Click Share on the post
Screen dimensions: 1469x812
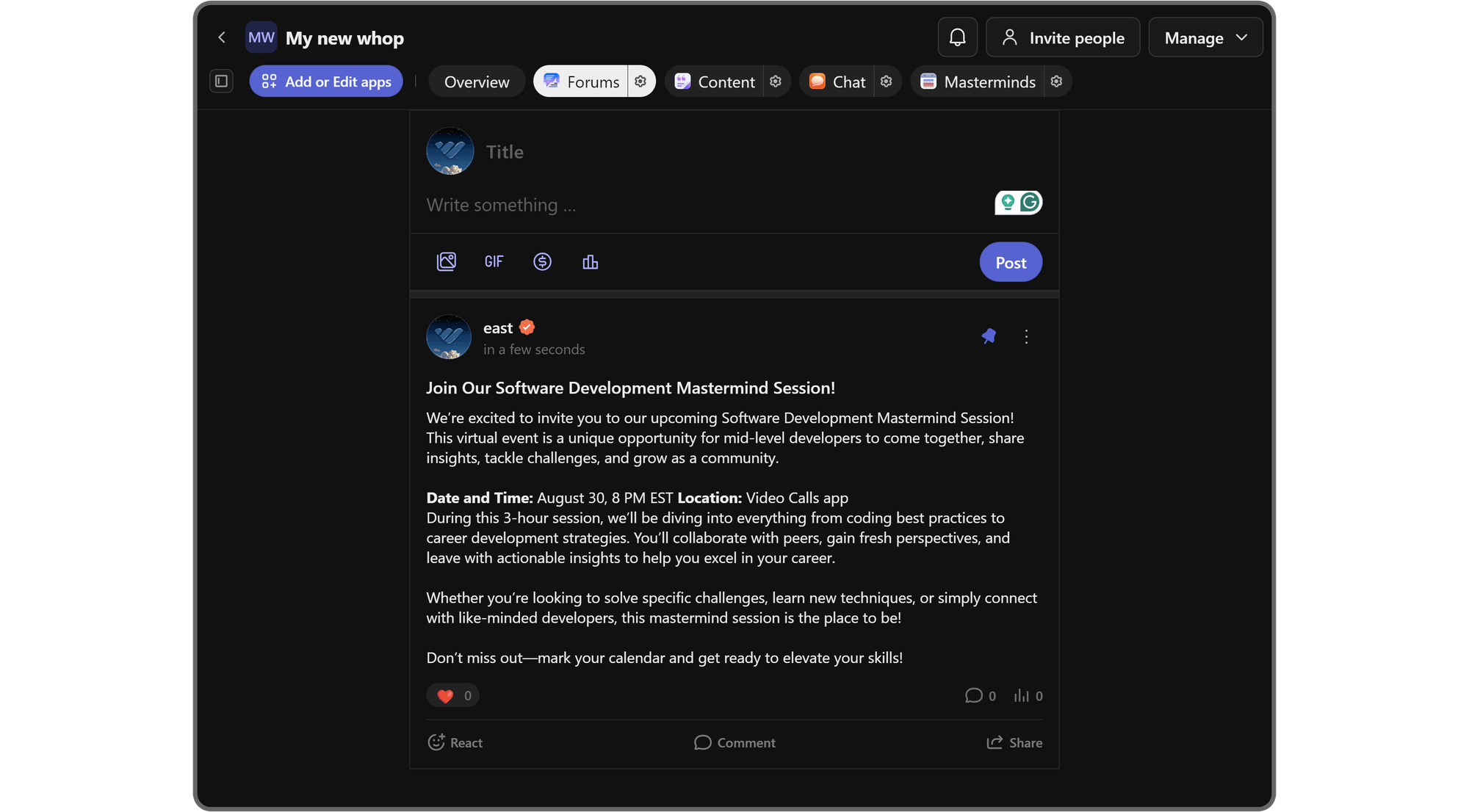point(1014,742)
